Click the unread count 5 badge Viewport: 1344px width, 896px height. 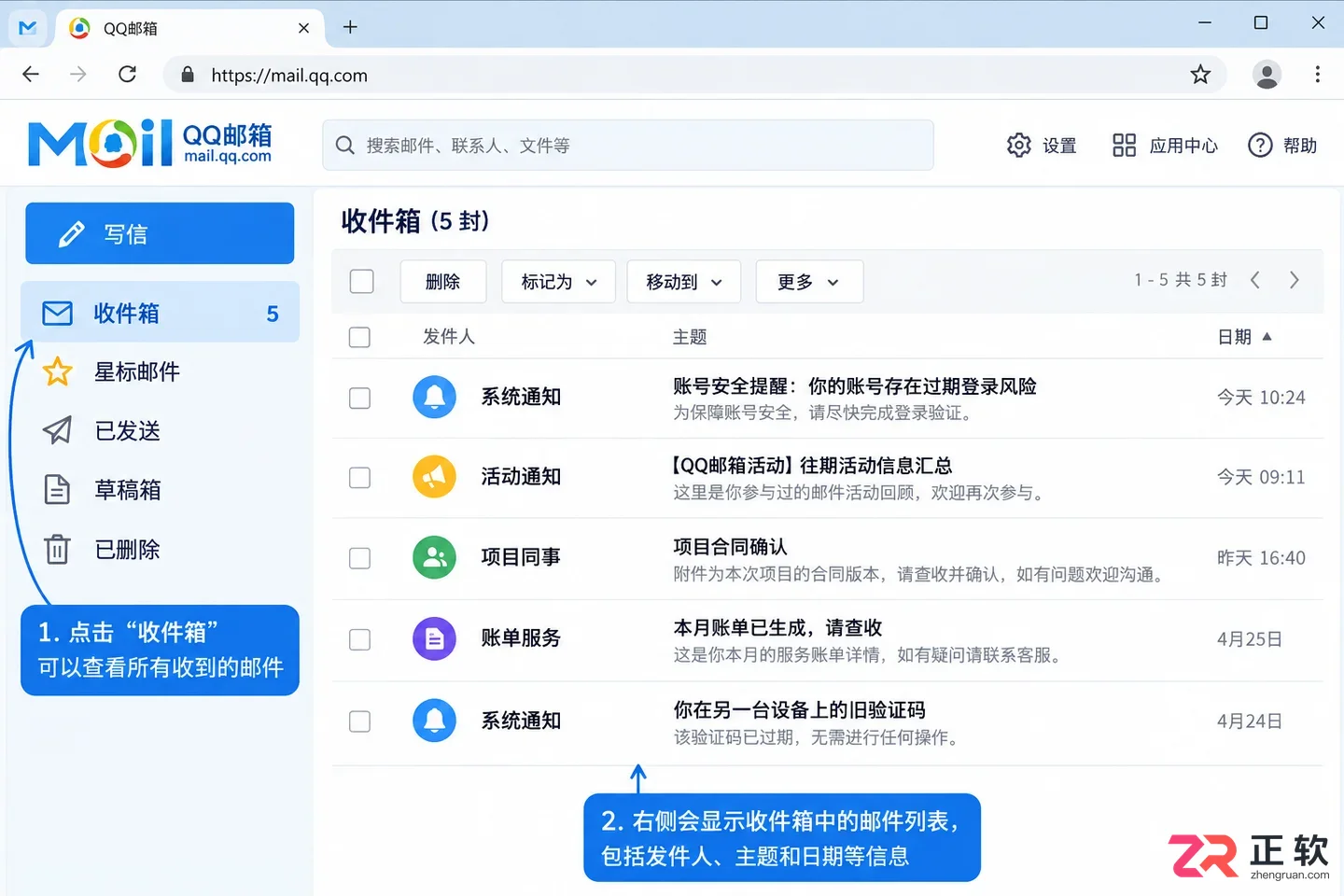tap(273, 314)
